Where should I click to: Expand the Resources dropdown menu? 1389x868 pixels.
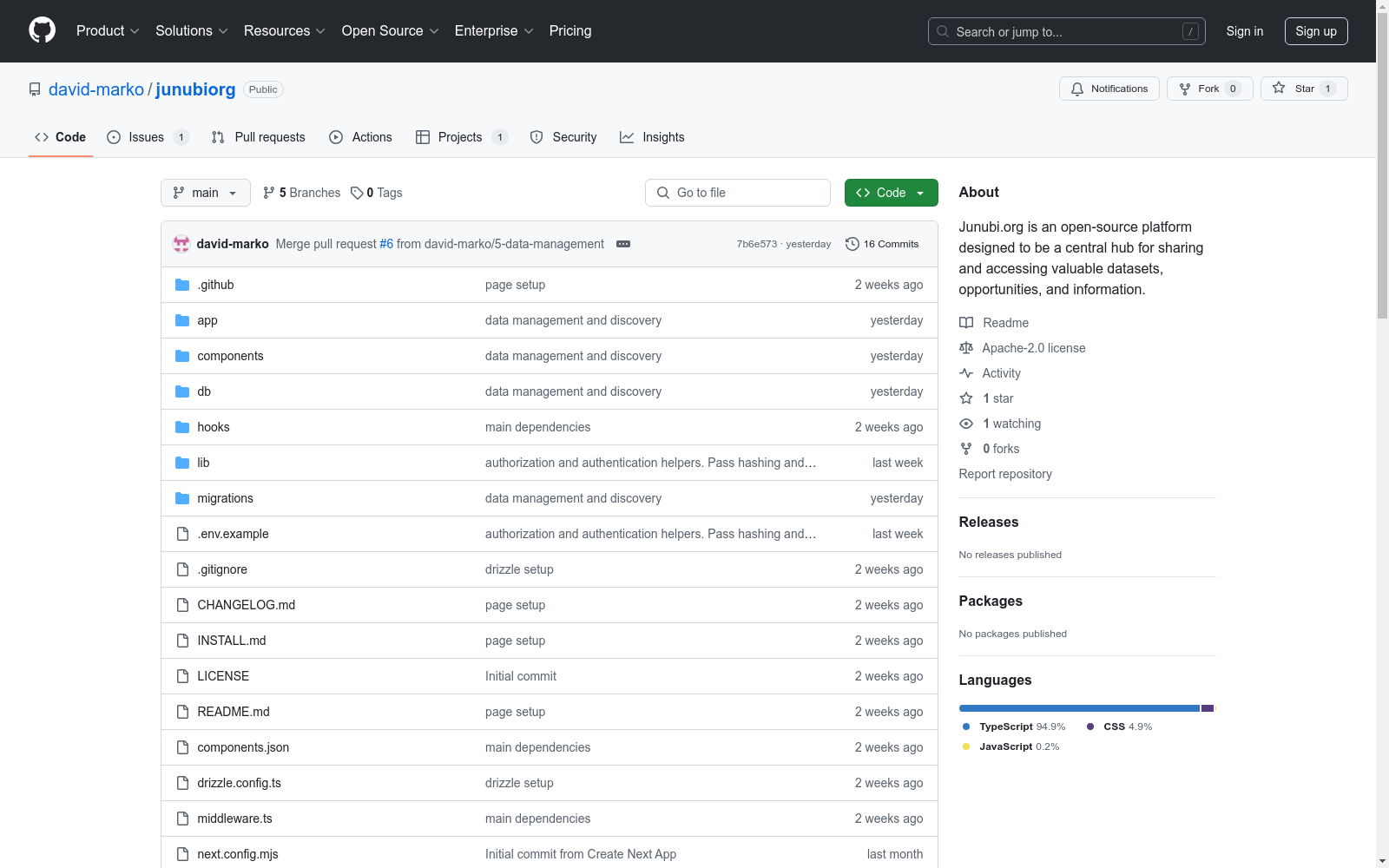point(285,30)
